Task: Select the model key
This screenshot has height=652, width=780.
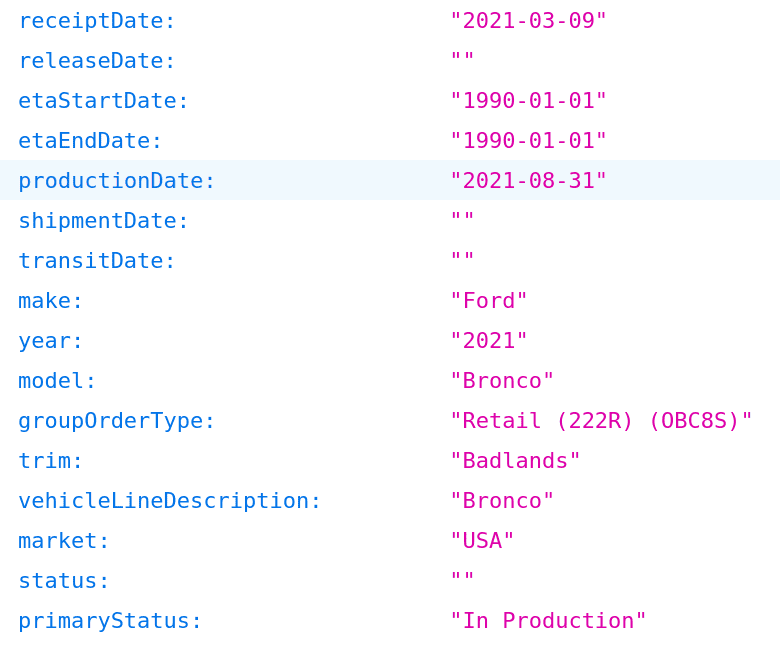Action: [57, 381]
